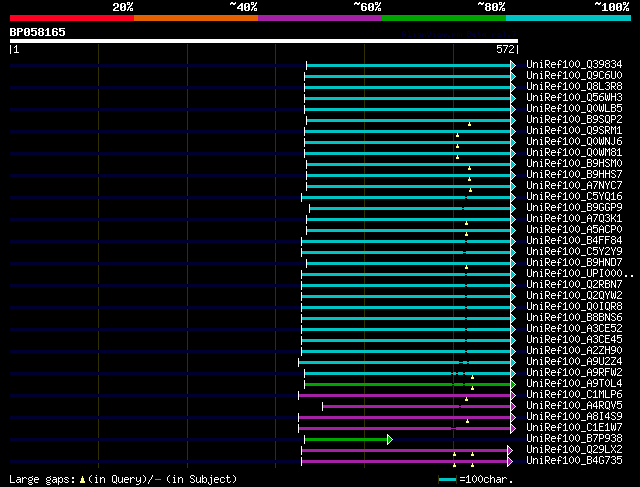
Task: Click the green arrowhead of the A9T0L4 alignment
Action: [513, 383]
